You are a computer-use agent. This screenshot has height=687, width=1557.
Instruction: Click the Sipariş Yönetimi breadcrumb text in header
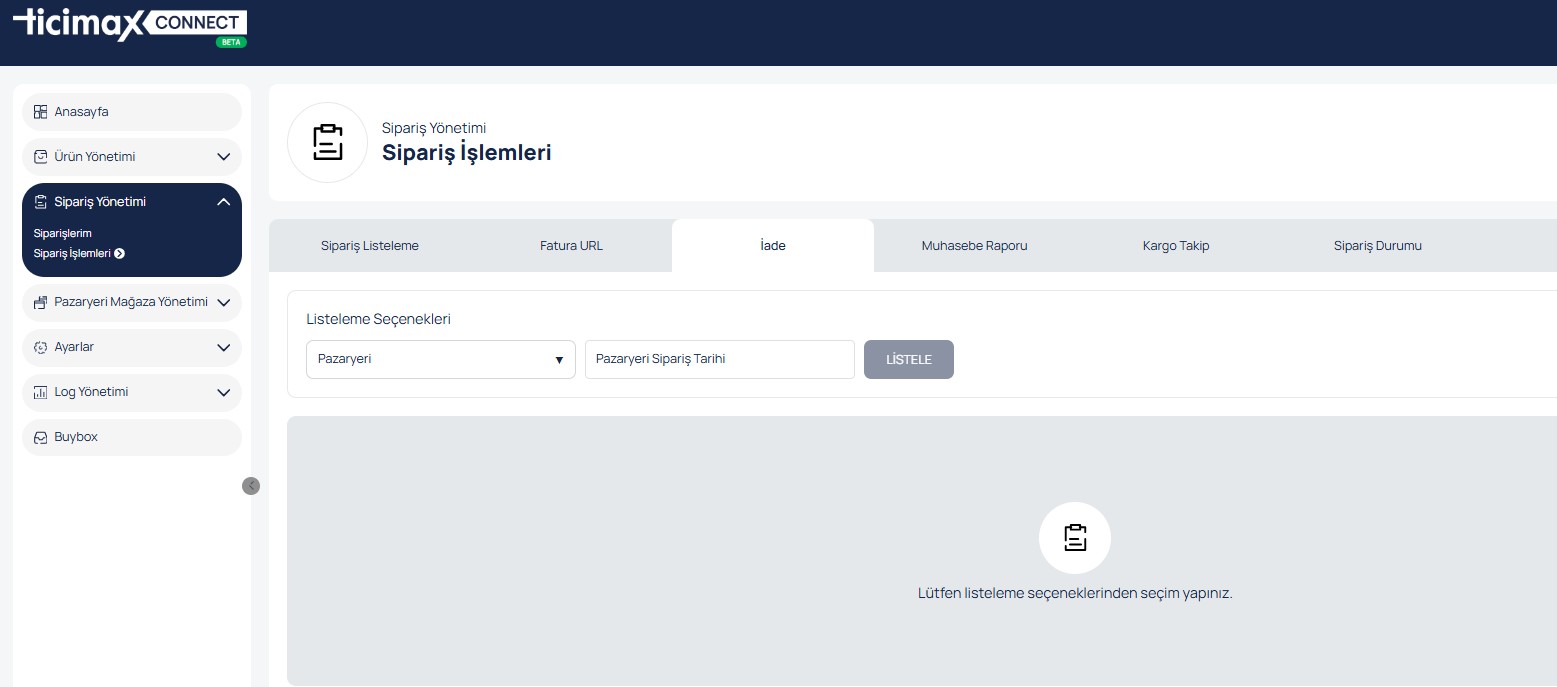click(434, 128)
